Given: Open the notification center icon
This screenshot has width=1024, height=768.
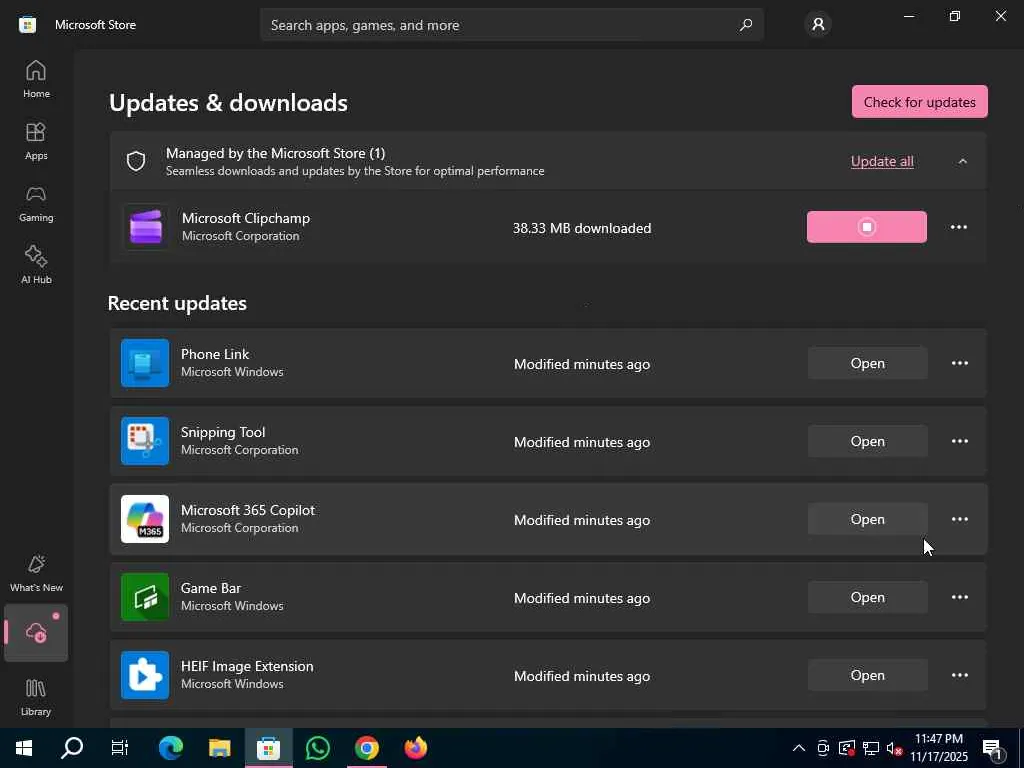Looking at the screenshot, I should pyautogui.click(x=993, y=749).
